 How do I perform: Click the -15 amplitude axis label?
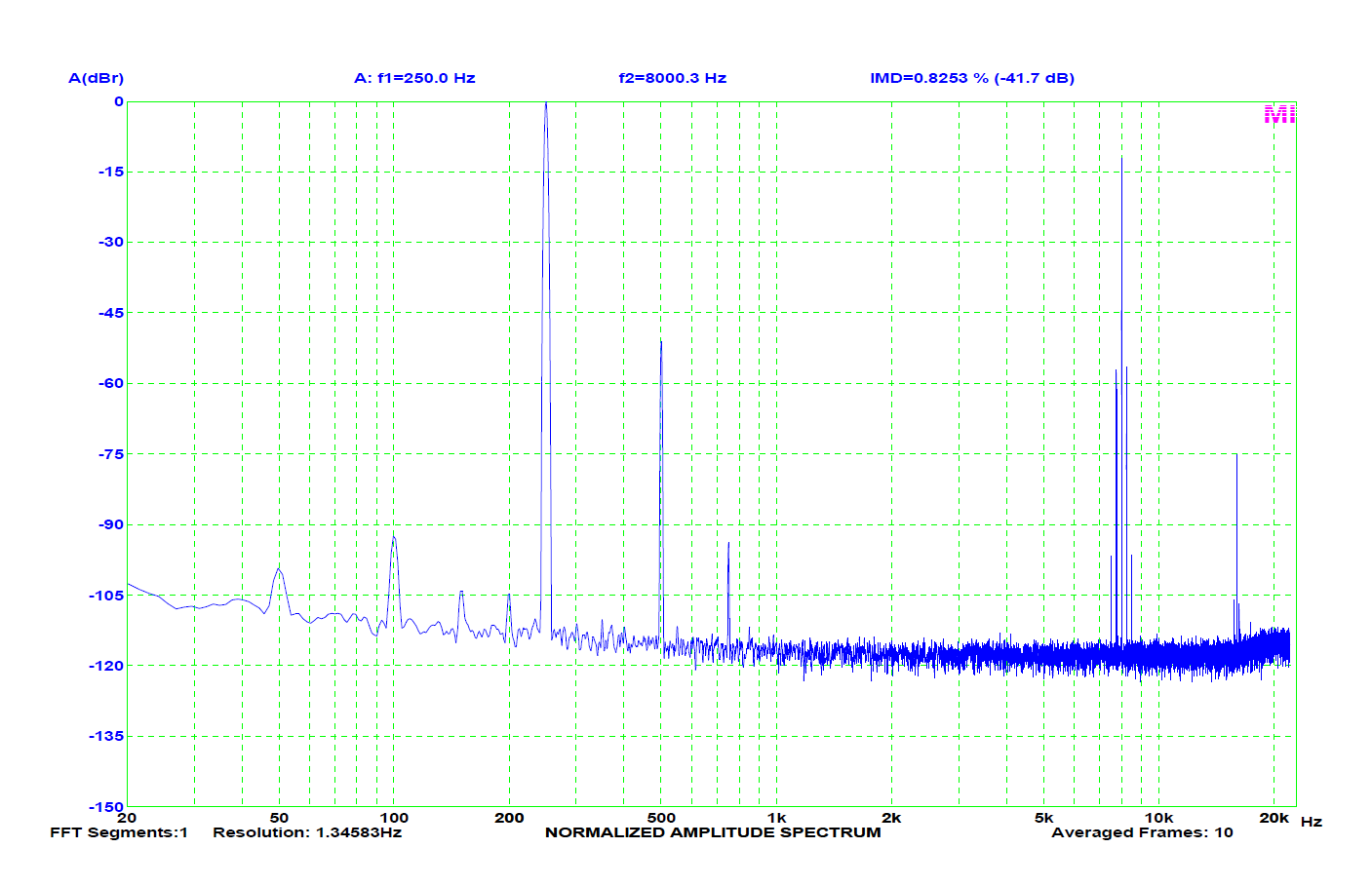tap(111, 172)
